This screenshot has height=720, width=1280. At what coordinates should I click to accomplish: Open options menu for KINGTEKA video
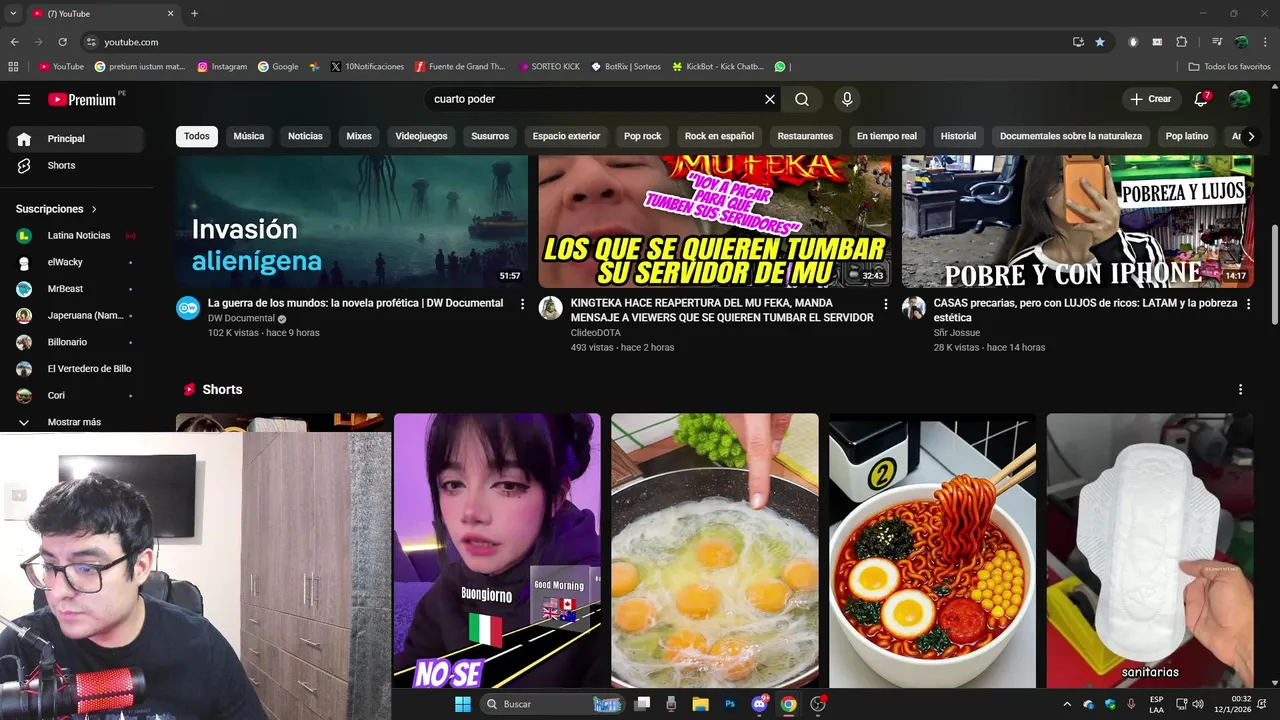pyautogui.click(x=885, y=304)
